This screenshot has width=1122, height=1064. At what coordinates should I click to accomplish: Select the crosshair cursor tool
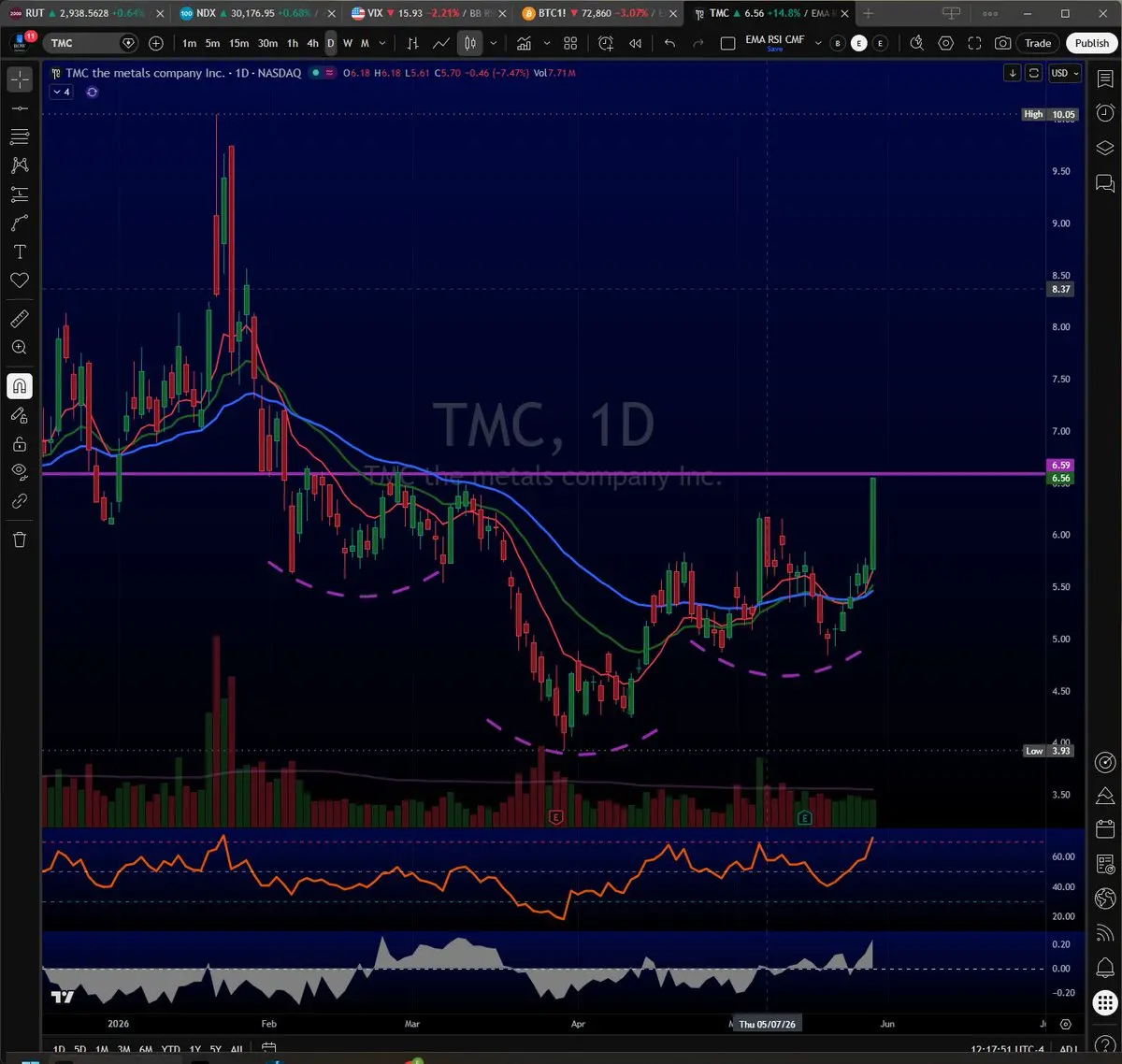[x=20, y=79]
